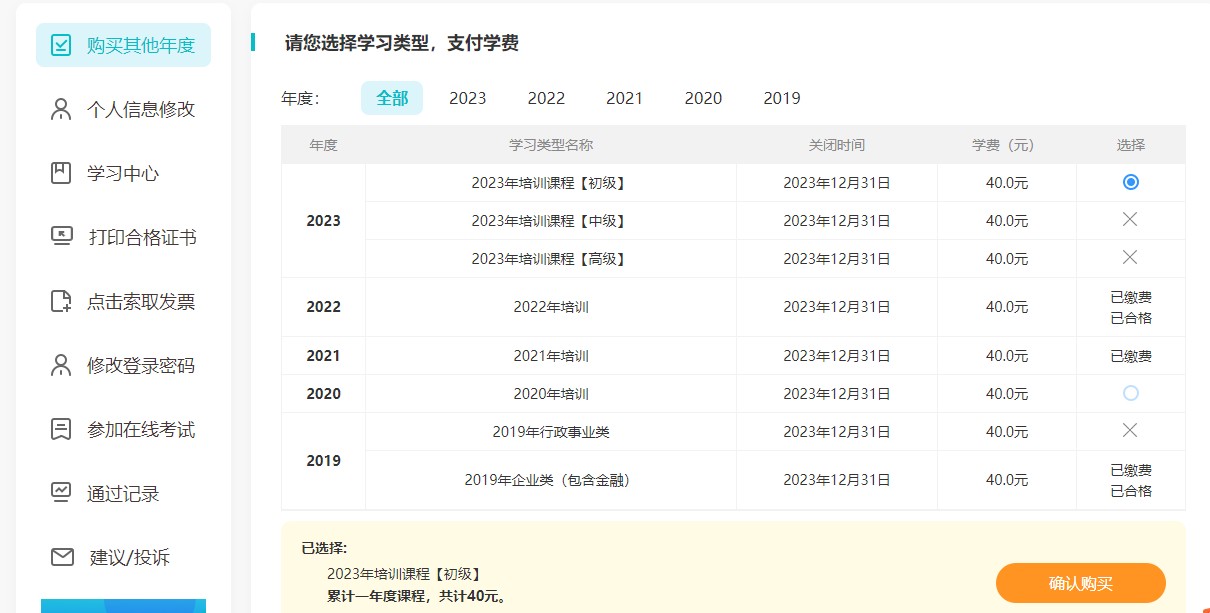Image resolution: width=1210 pixels, height=613 pixels.
Task: Switch to the 2019 year filter tab
Action: click(781, 98)
